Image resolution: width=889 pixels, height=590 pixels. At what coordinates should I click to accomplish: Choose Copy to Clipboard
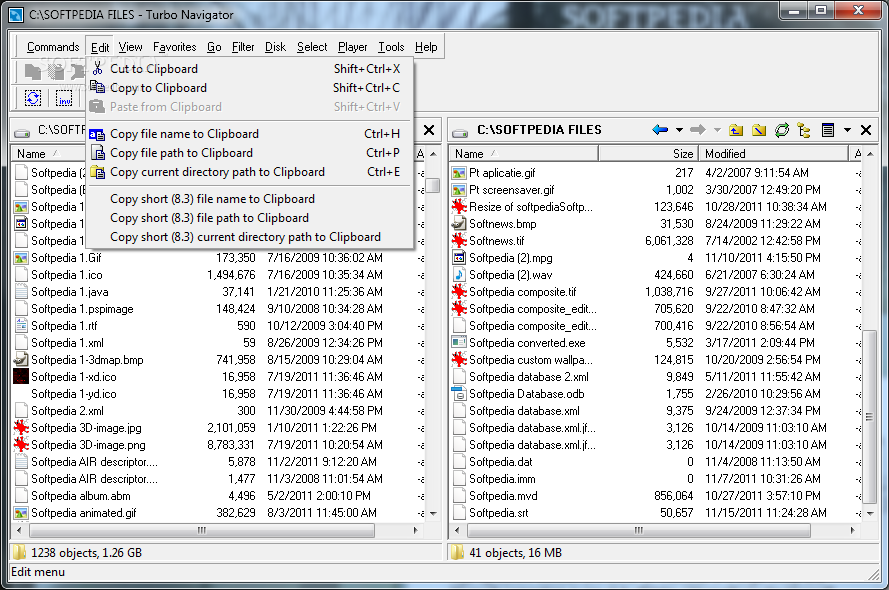(249, 88)
